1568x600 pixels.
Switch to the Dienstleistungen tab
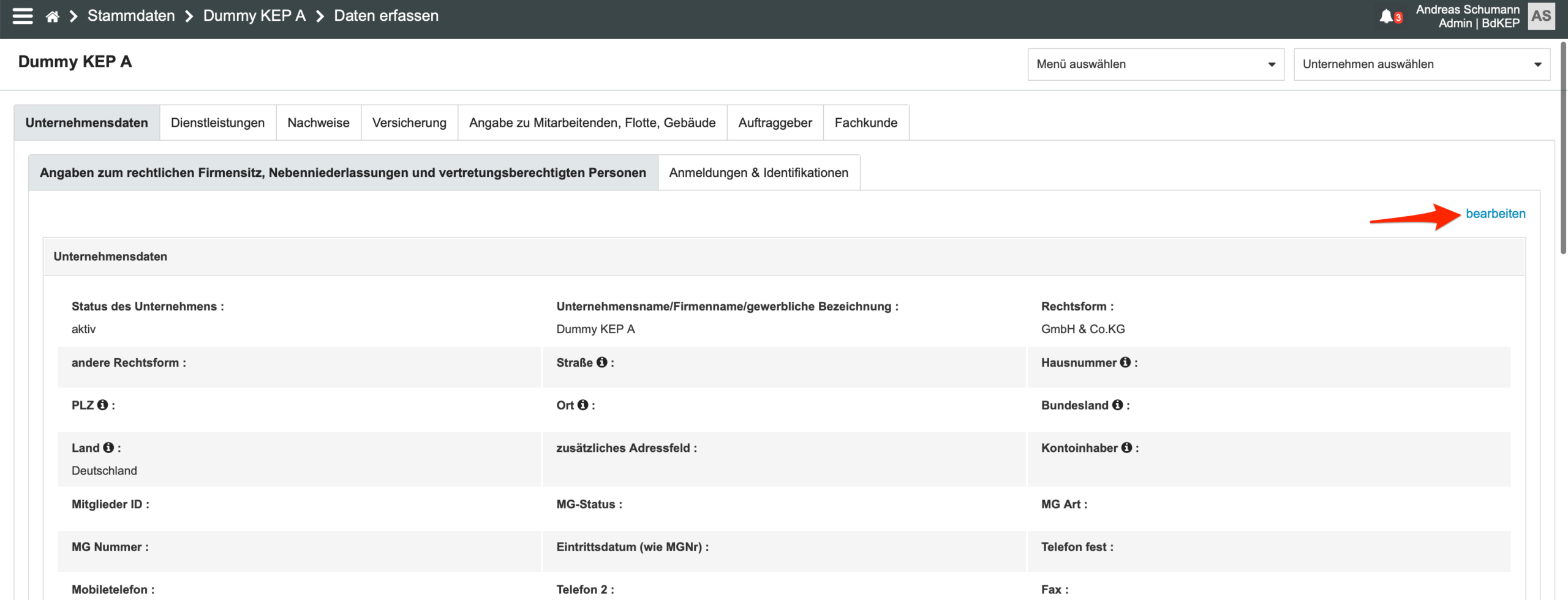point(217,122)
